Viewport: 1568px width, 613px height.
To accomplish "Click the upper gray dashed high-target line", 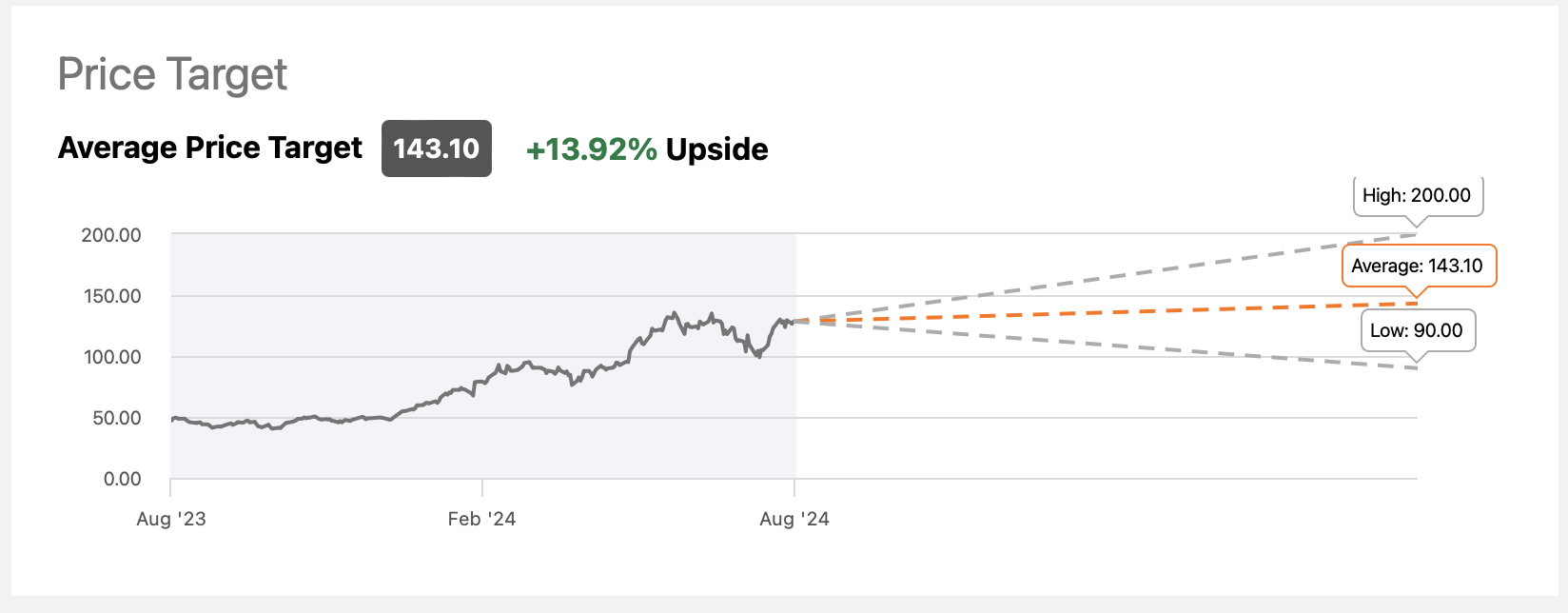I will click(x=1104, y=278).
